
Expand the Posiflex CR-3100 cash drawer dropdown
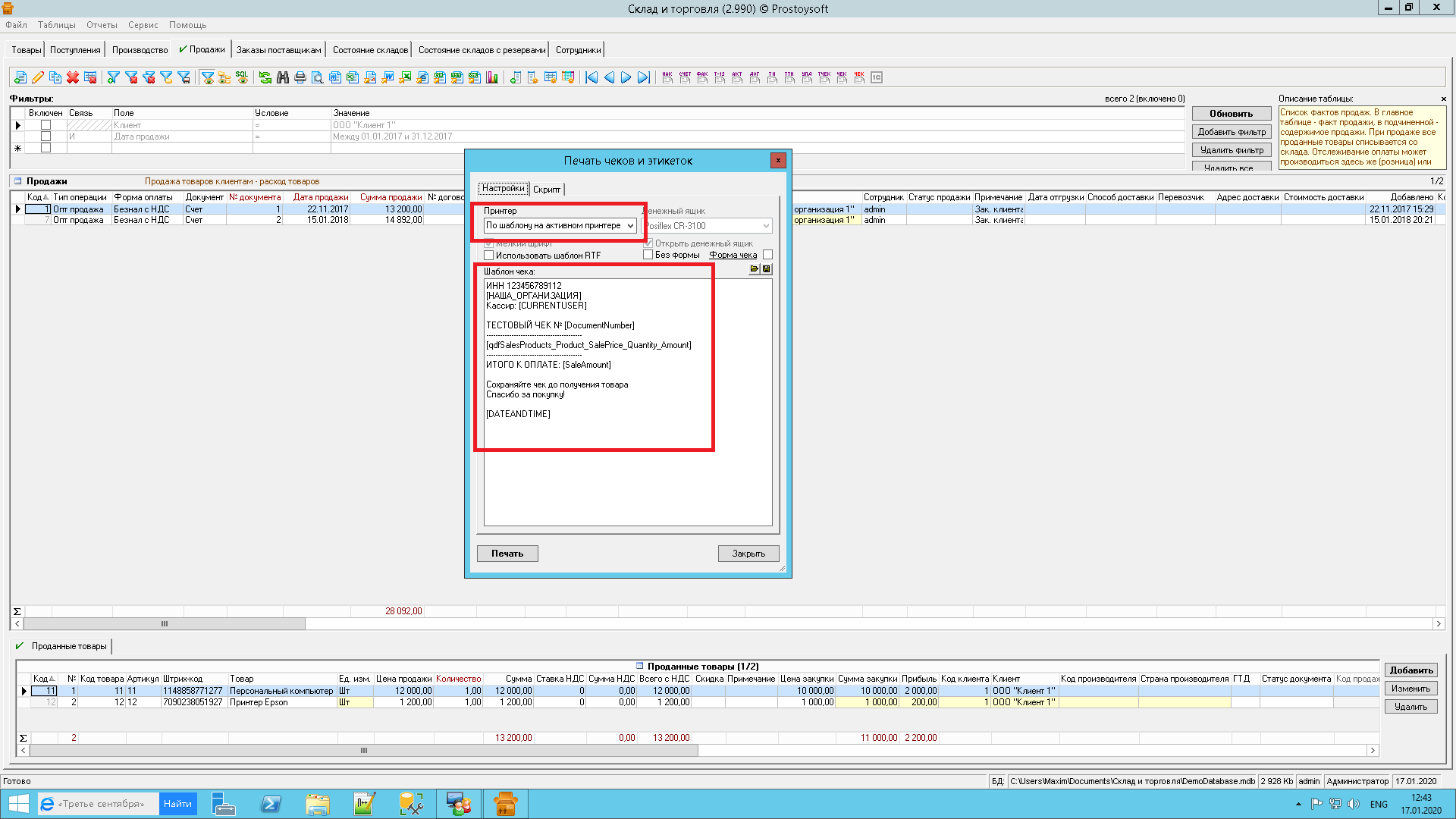point(765,226)
